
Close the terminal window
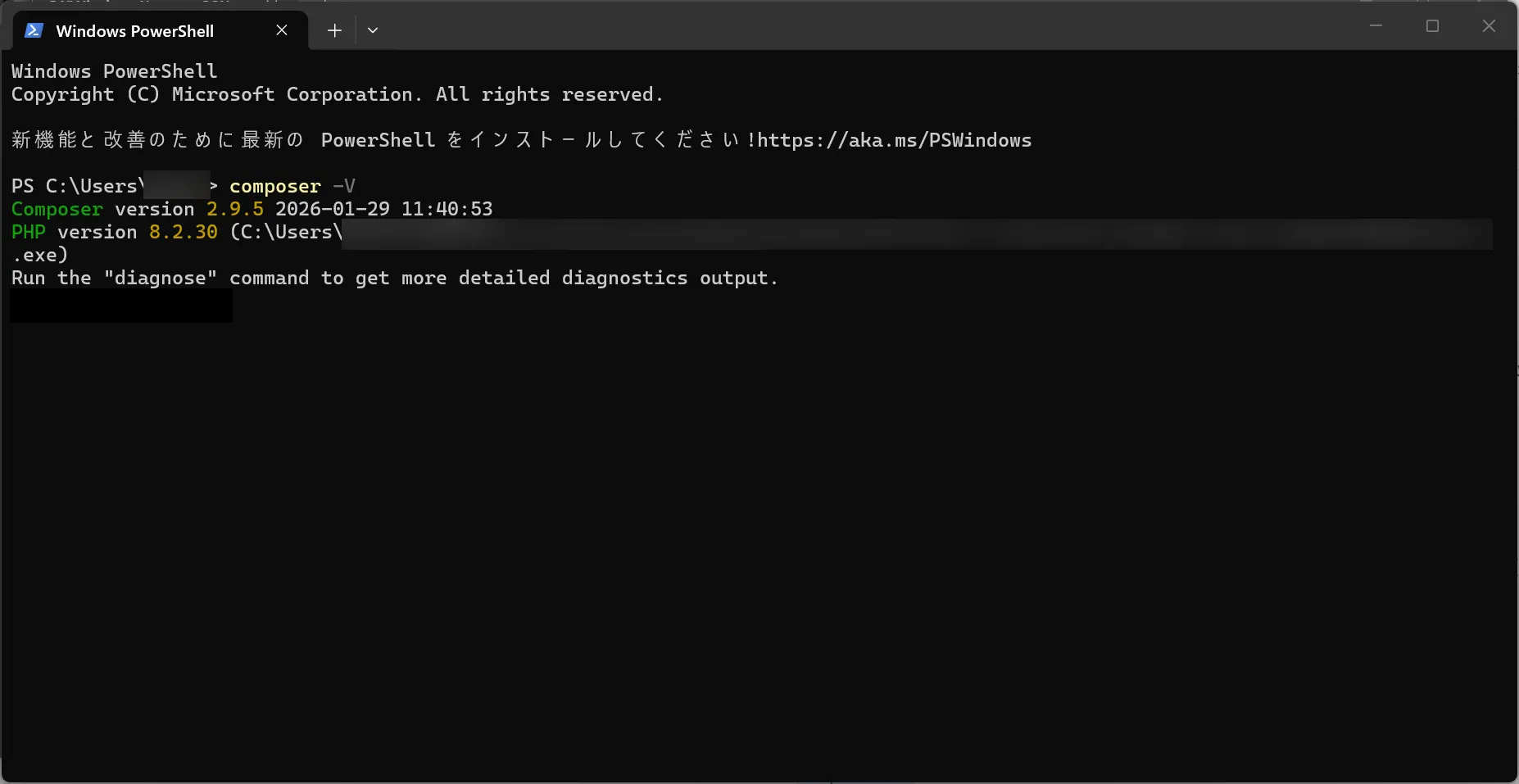[1489, 26]
